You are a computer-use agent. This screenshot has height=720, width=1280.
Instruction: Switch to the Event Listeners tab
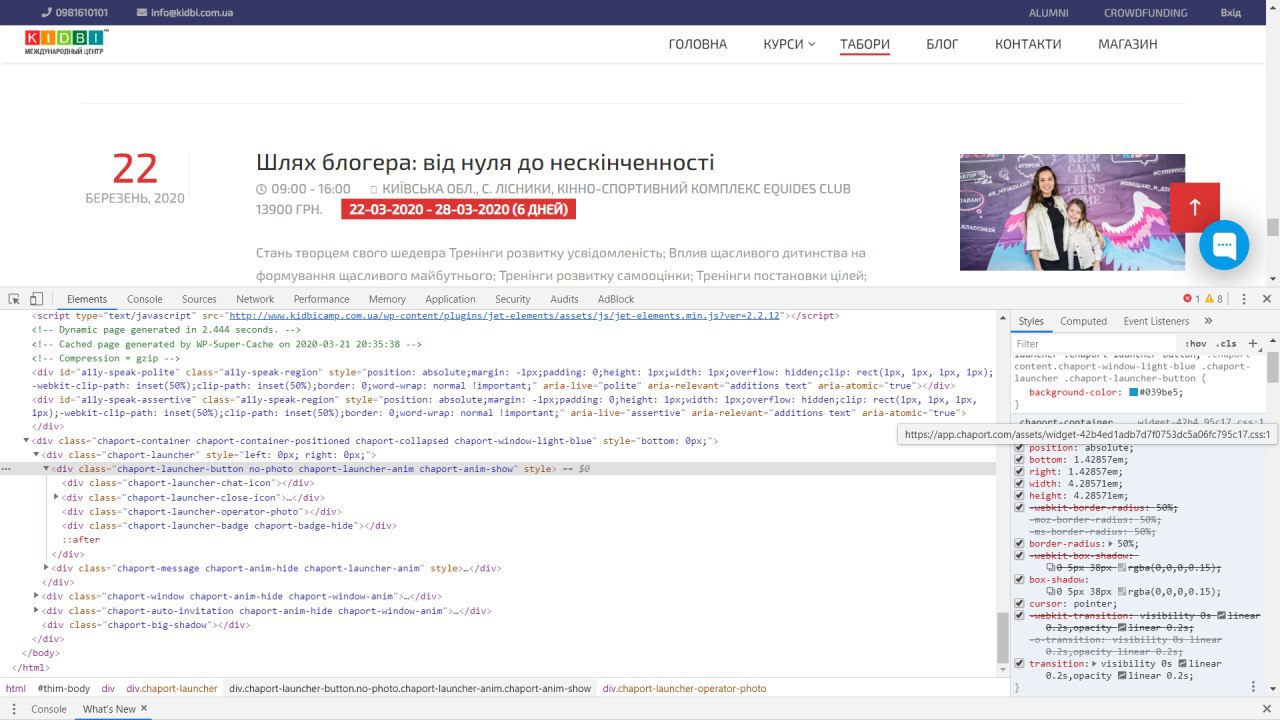(1156, 321)
